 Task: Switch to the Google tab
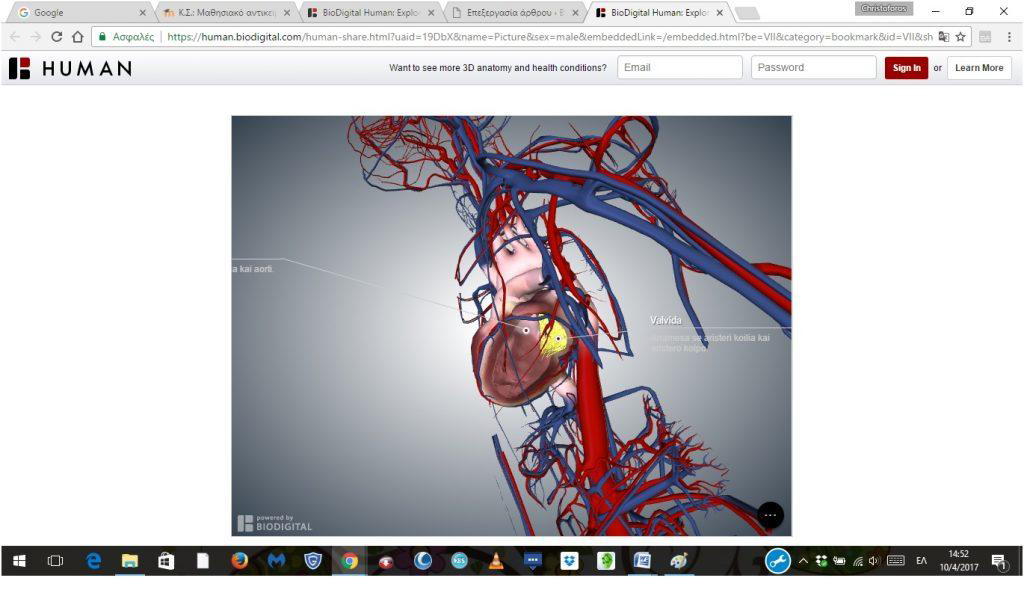click(x=80, y=13)
